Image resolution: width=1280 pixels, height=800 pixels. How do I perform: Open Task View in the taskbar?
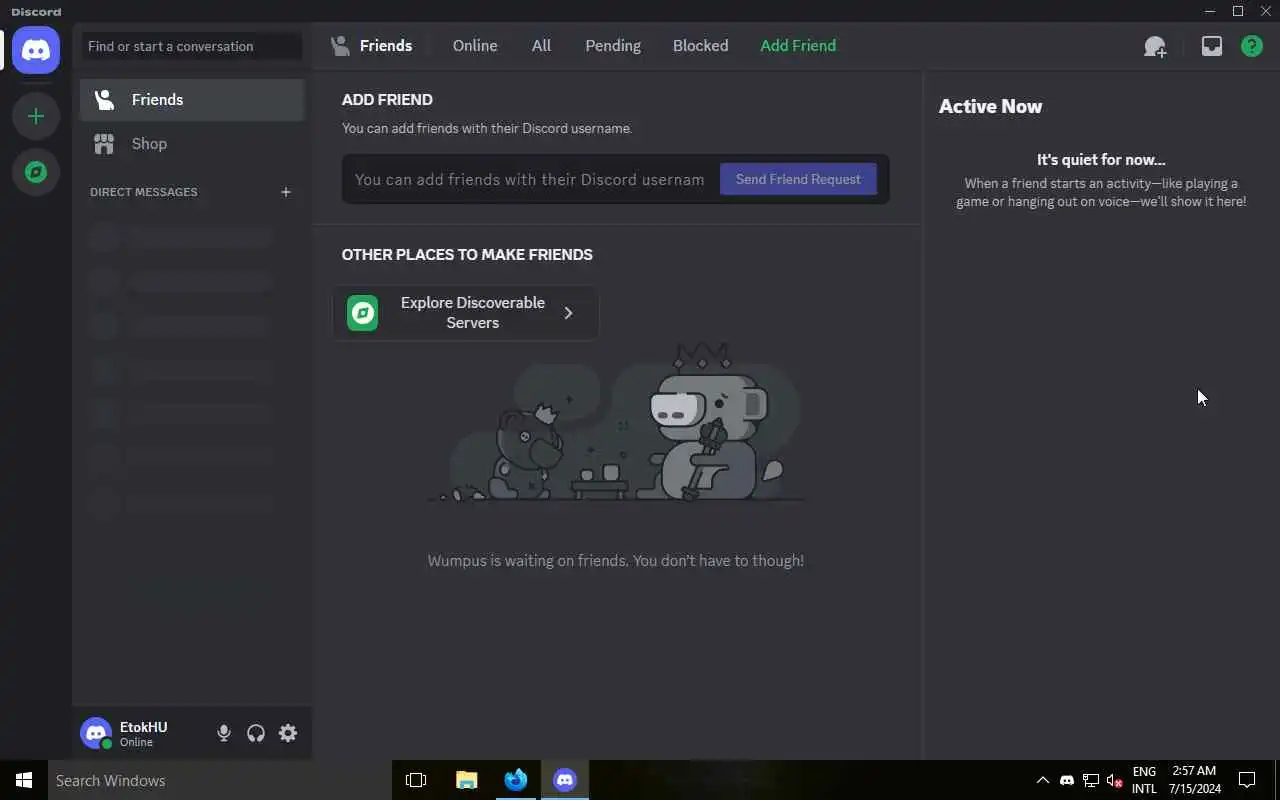point(416,780)
